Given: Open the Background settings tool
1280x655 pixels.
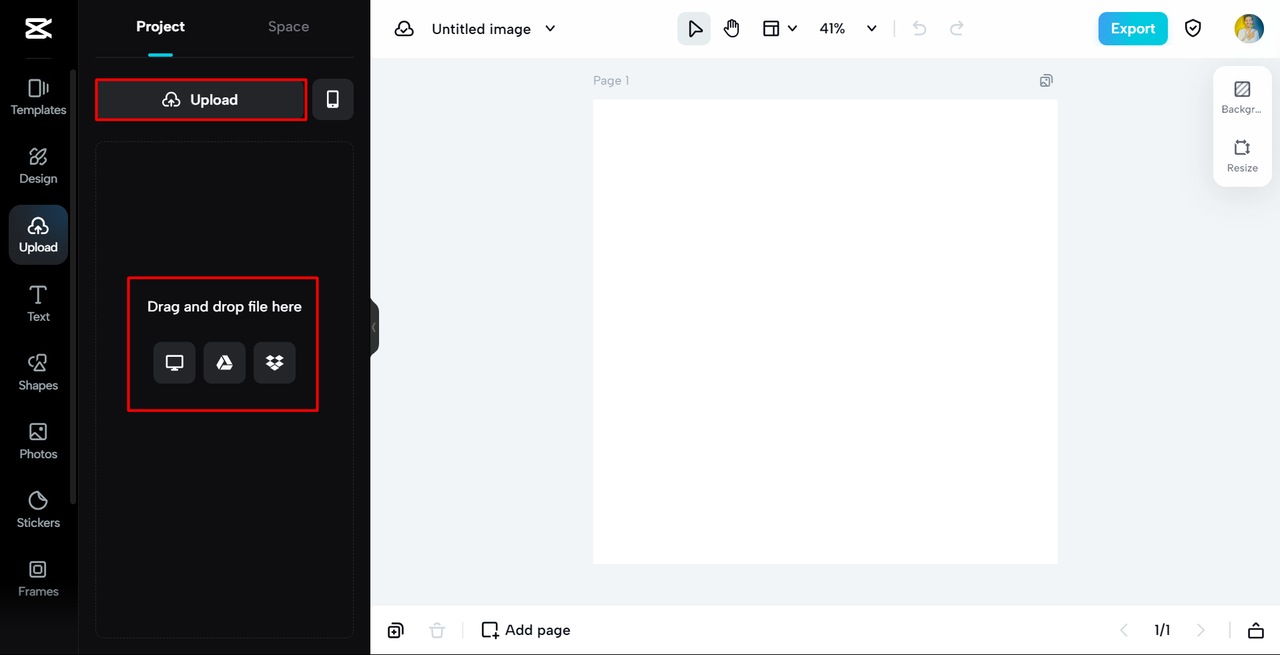Looking at the screenshot, I should click(1242, 97).
